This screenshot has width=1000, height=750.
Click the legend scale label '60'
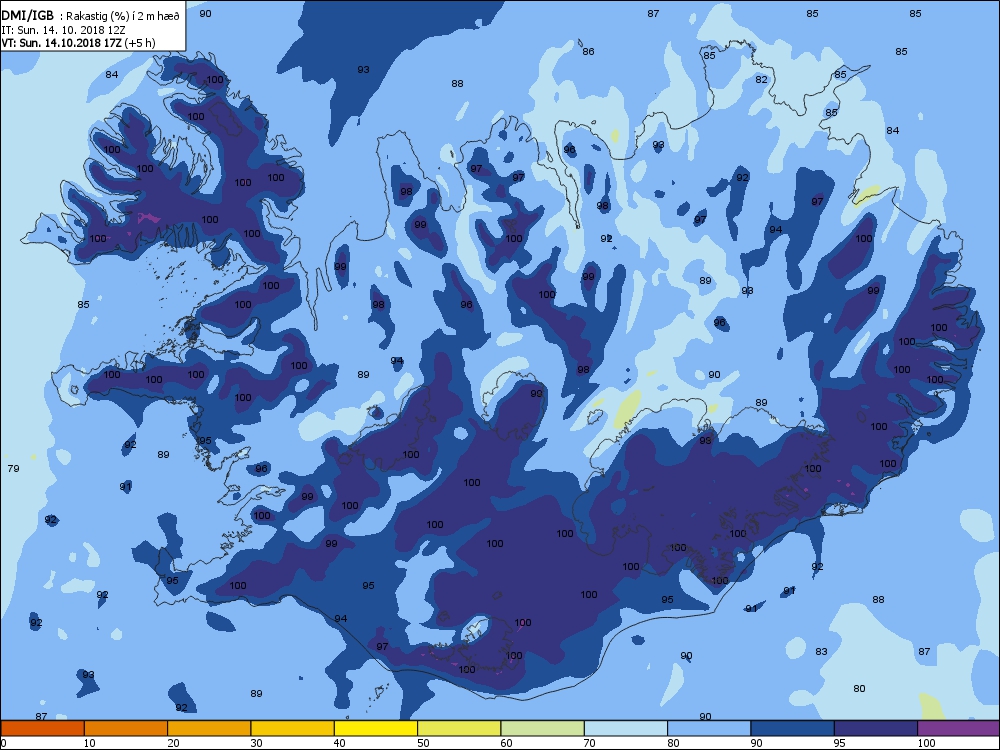pyautogui.click(x=506, y=743)
